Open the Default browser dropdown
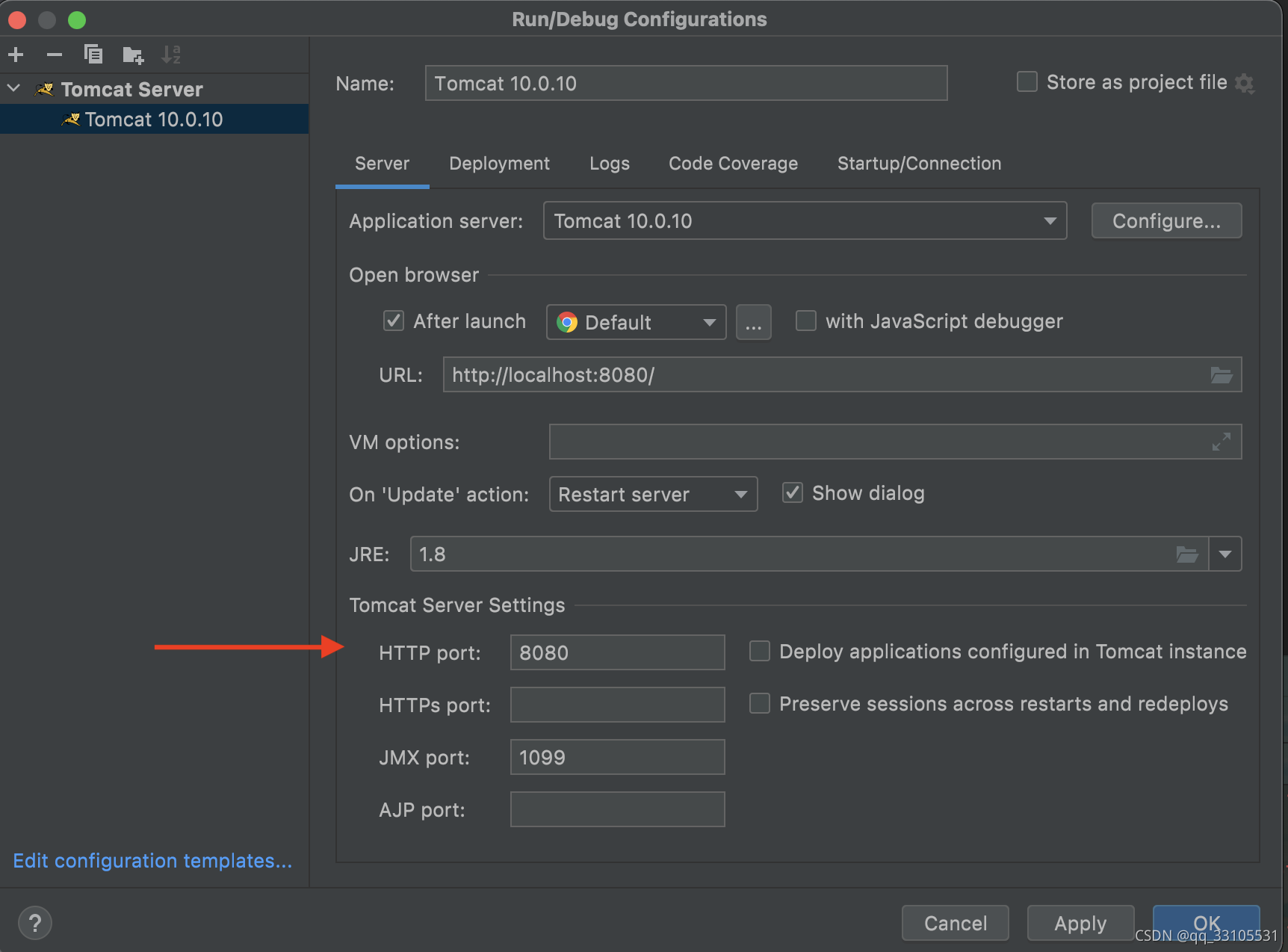The width and height of the screenshot is (1288, 952). pos(636,322)
